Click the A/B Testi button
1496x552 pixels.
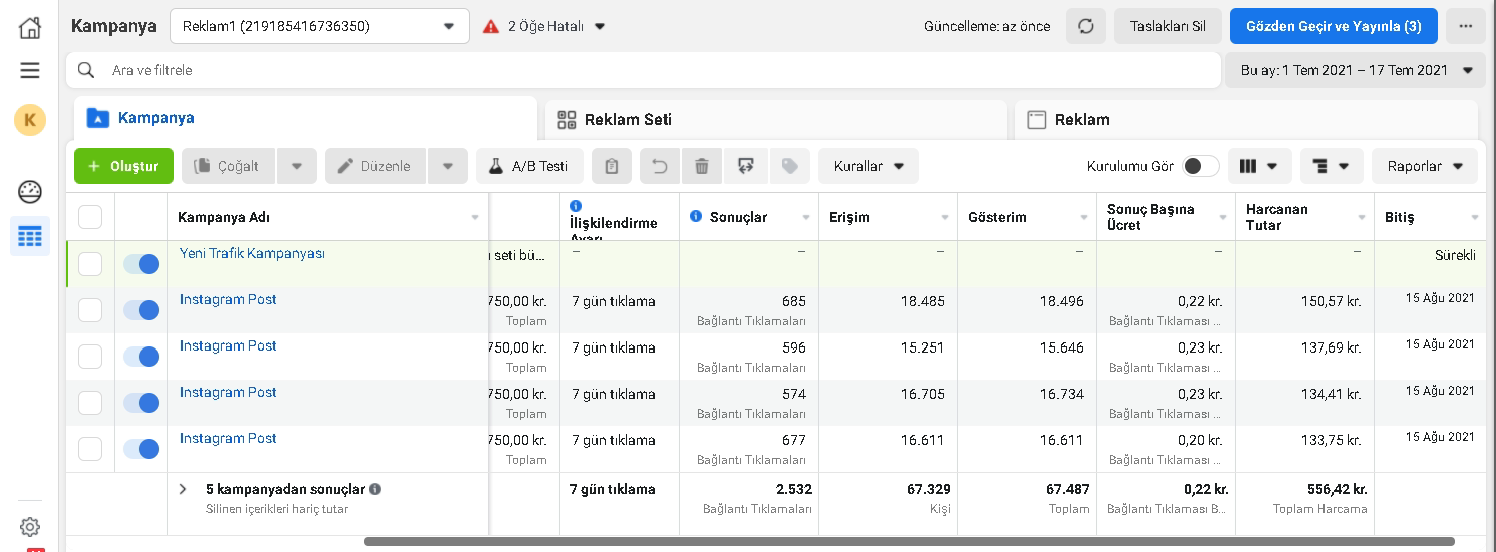(x=530, y=166)
